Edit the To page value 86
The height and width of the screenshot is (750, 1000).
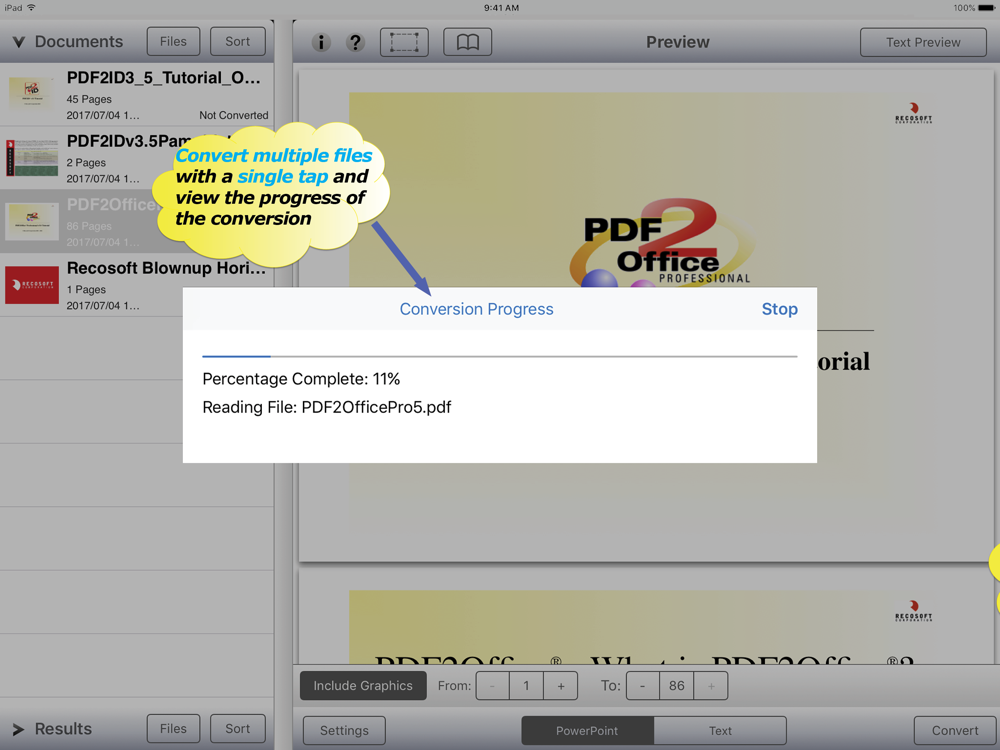677,686
